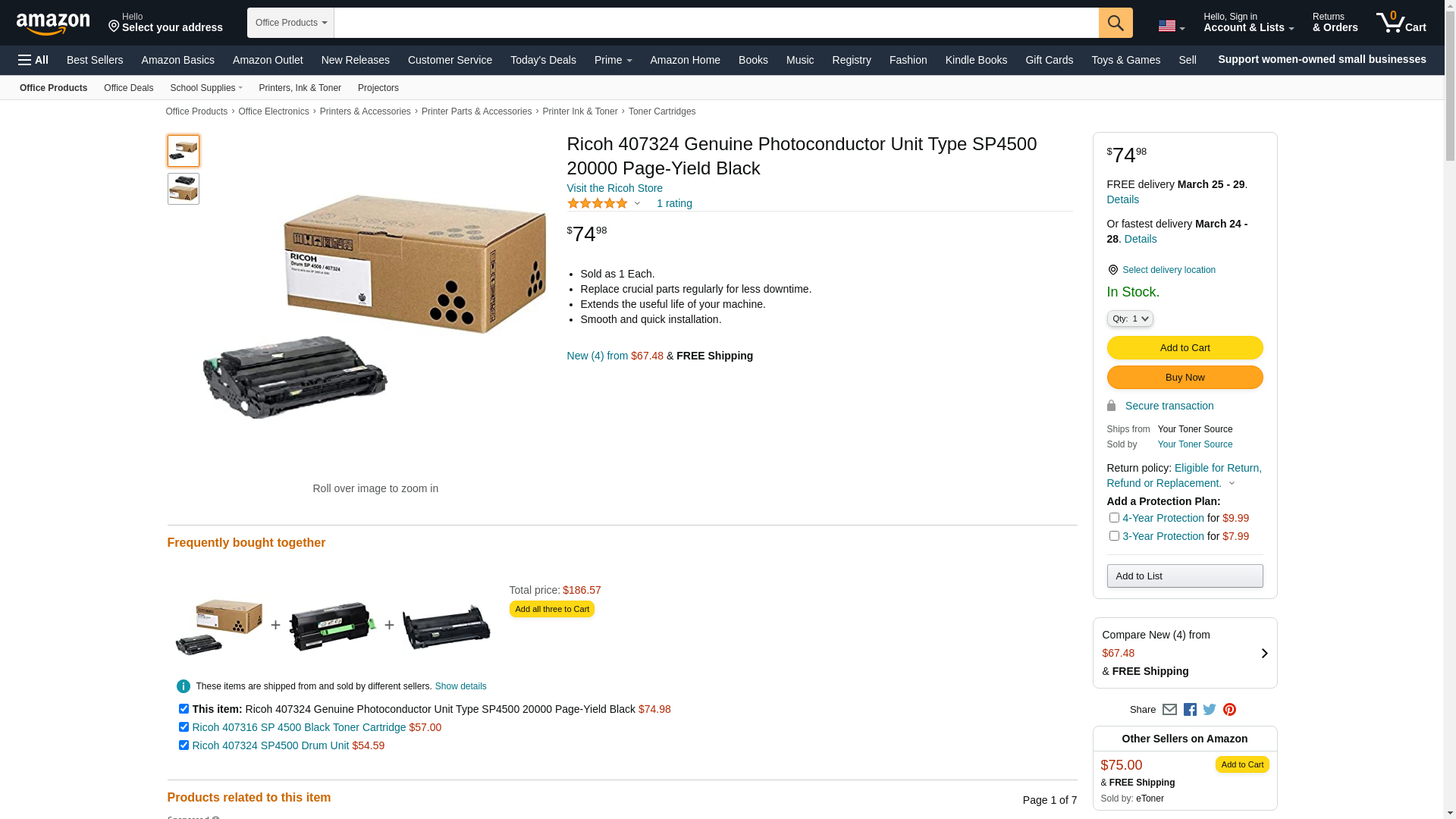Open the Office Products search category dropdown
Image resolution: width=1456 pixels, height=819 pixels.
[x=290, y=23]
